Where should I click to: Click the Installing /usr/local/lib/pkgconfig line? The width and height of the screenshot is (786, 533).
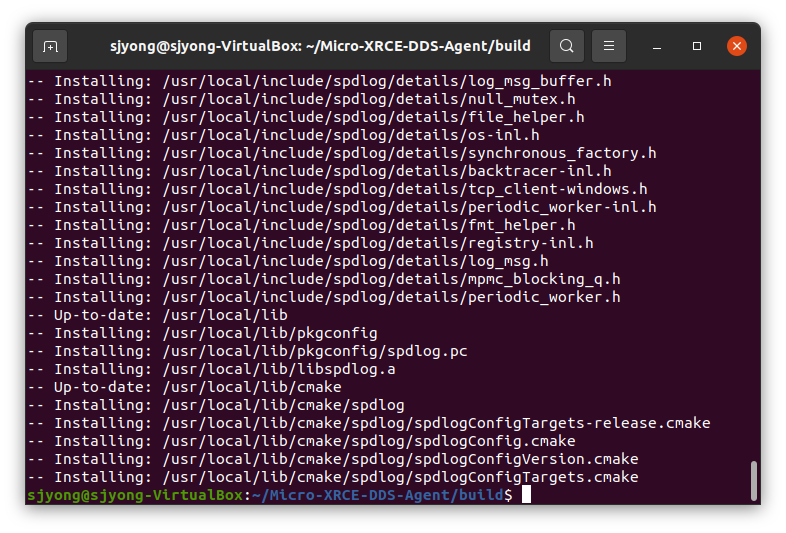click(203, 334)
